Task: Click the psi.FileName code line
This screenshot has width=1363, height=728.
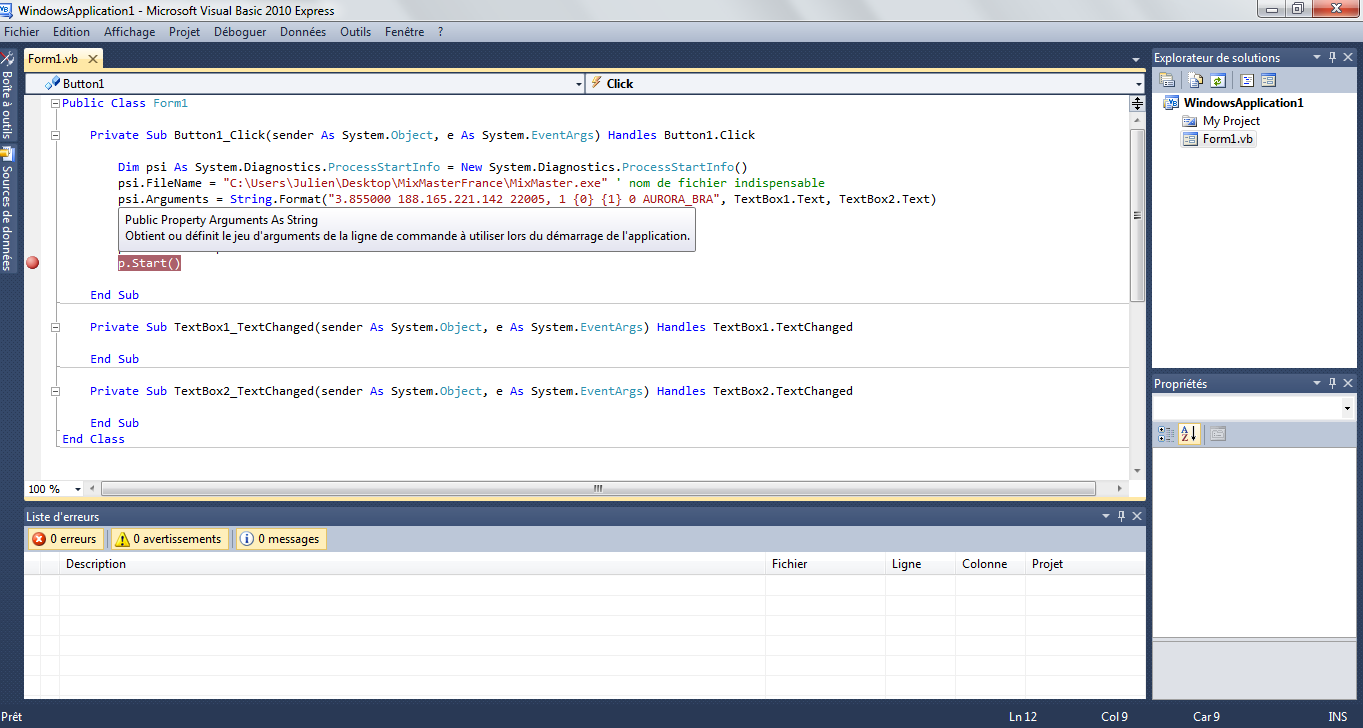Action: (x=470, y=183)
